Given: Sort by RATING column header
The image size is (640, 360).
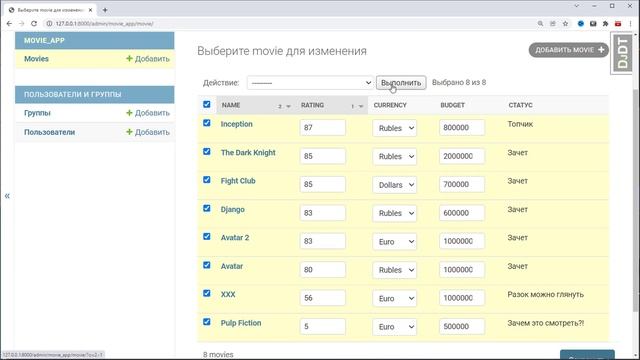Looking at the screenshot, I should (312, 105).
